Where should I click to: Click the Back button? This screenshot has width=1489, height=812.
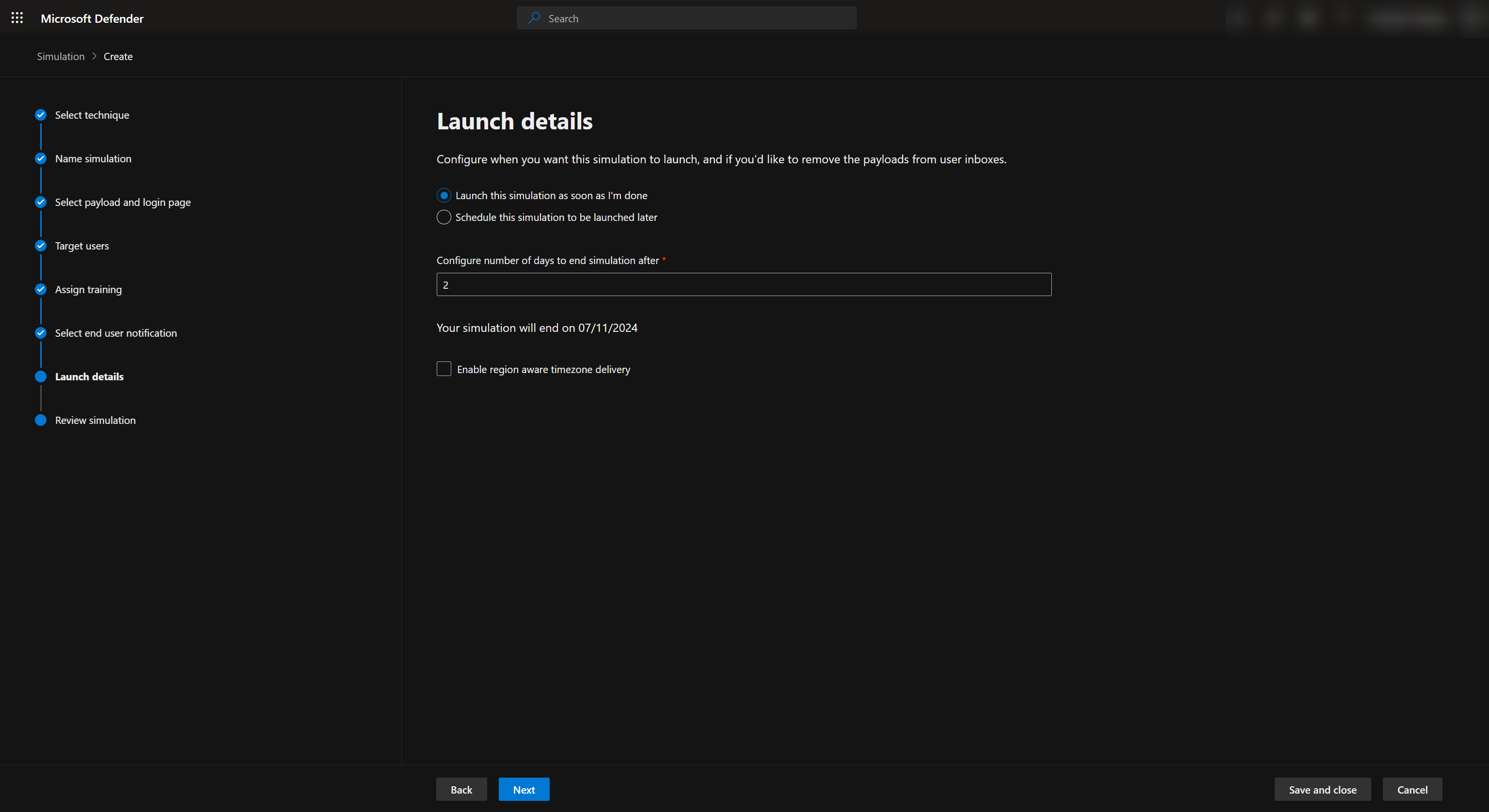point(460,789)
